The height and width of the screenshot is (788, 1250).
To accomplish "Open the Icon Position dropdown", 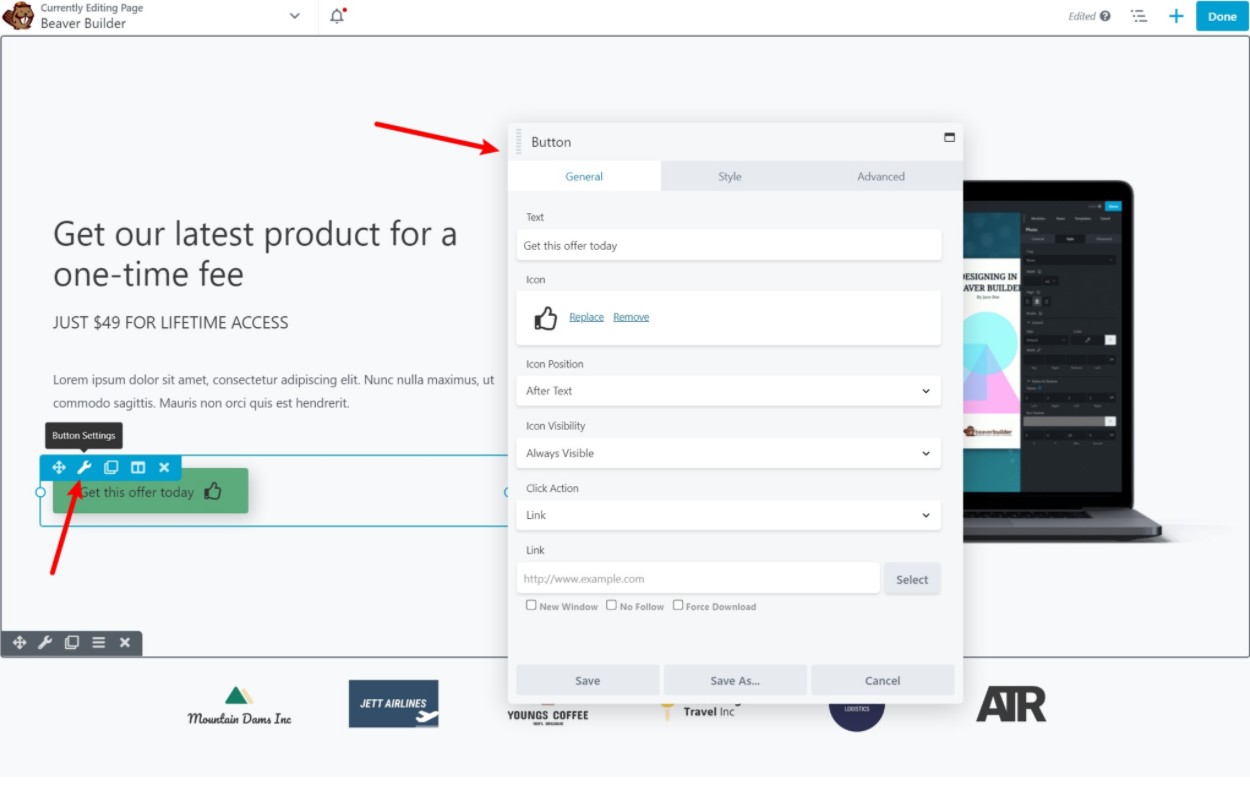I will pos(729,391).
